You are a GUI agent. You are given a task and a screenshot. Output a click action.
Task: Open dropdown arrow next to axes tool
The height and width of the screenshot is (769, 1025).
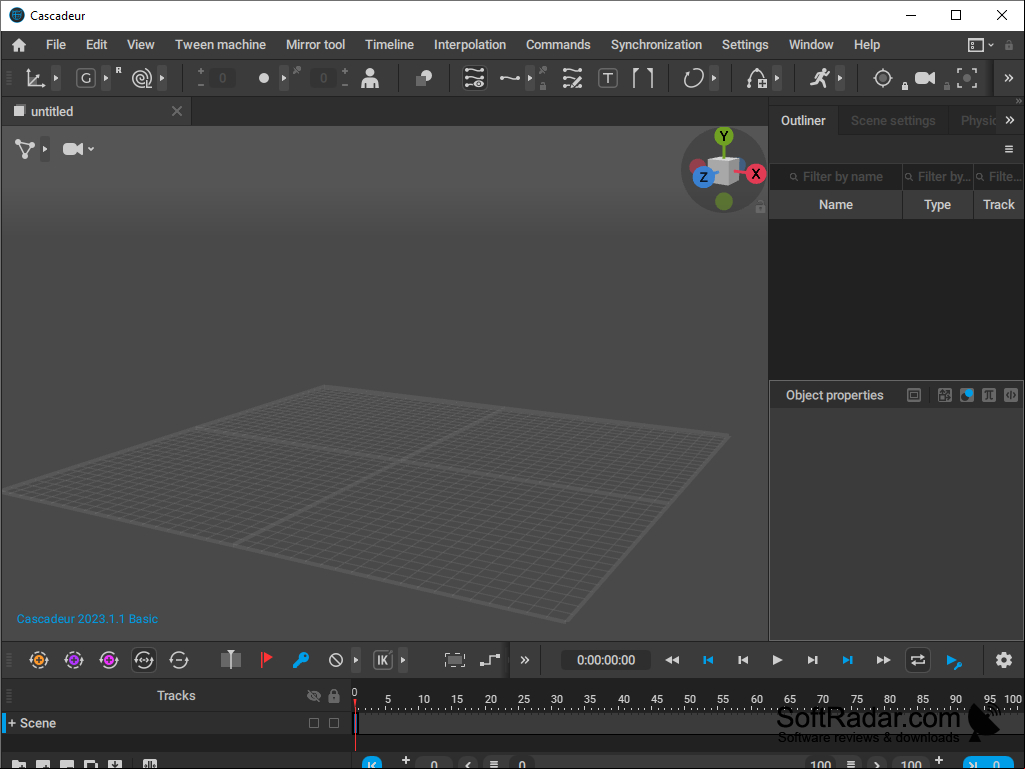click(56, 78)
